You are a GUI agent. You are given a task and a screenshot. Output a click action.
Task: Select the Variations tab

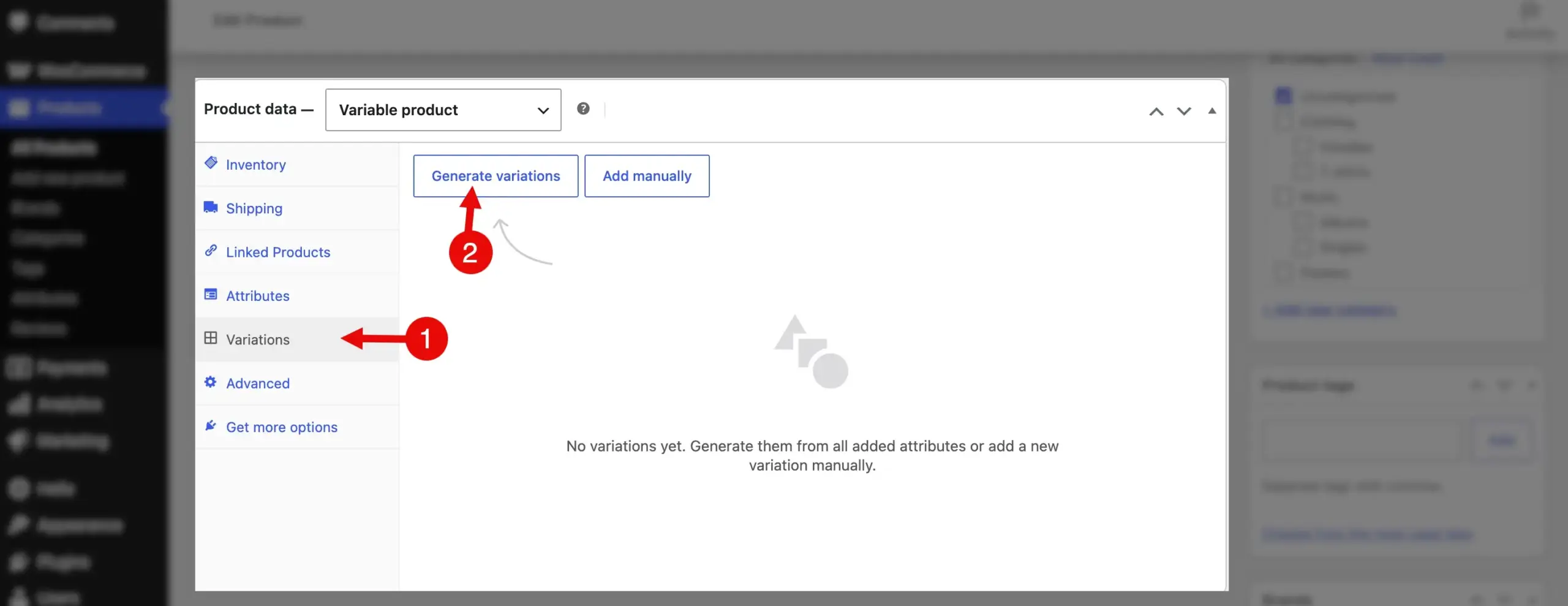297,339
